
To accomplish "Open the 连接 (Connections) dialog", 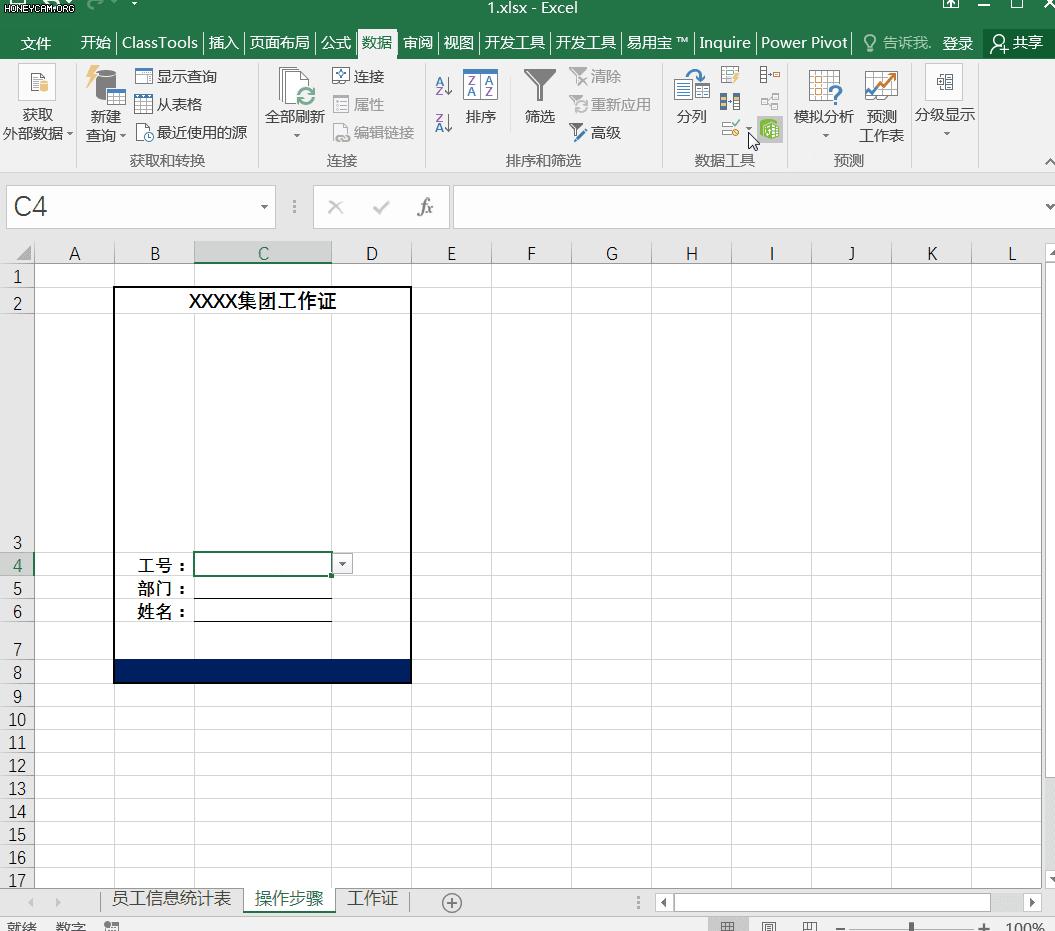I will [358, 77].
